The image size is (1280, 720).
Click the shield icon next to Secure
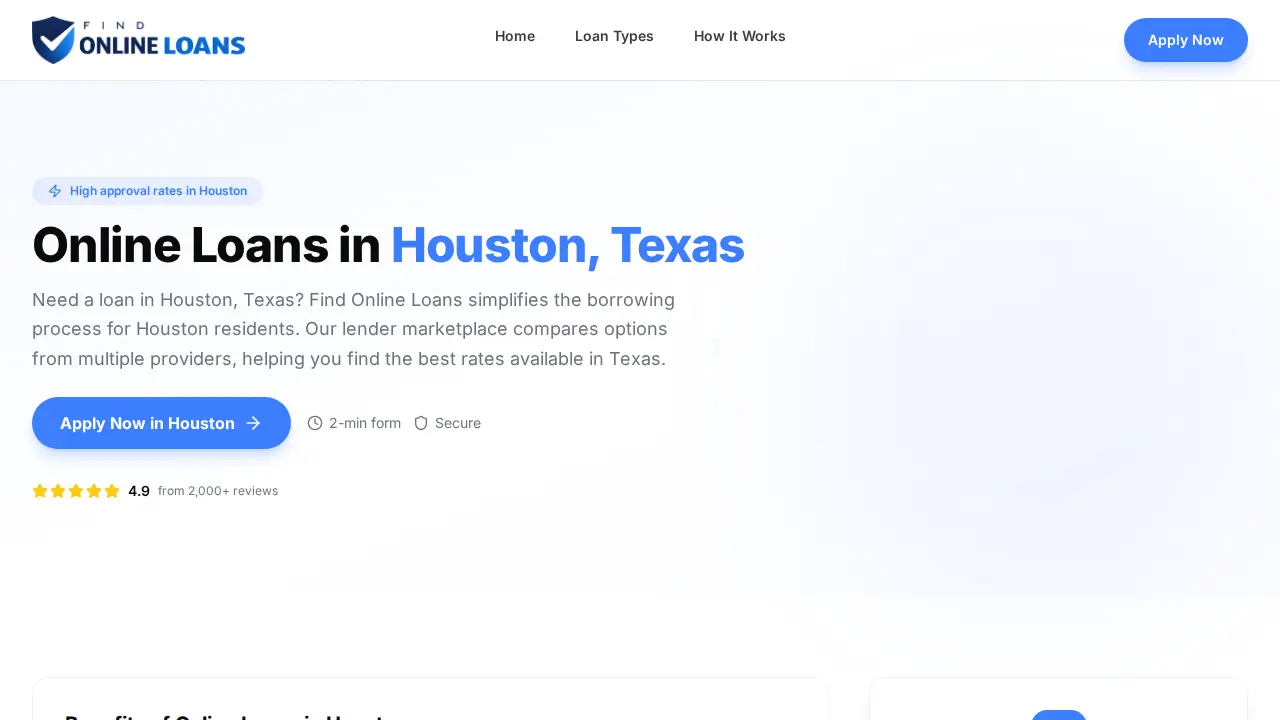coord(421,423)
